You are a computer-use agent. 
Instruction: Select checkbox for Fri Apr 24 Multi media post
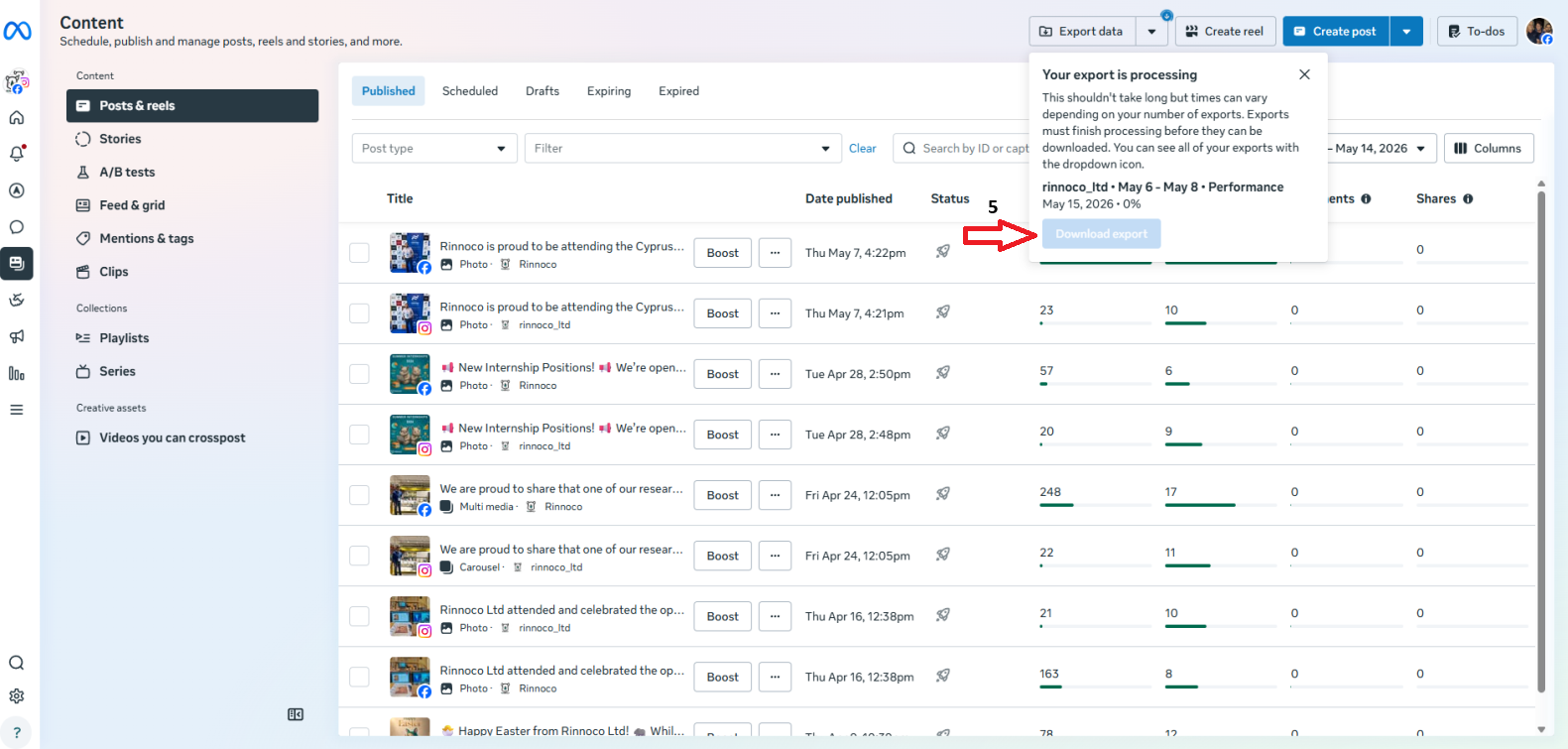coord(359,495)
